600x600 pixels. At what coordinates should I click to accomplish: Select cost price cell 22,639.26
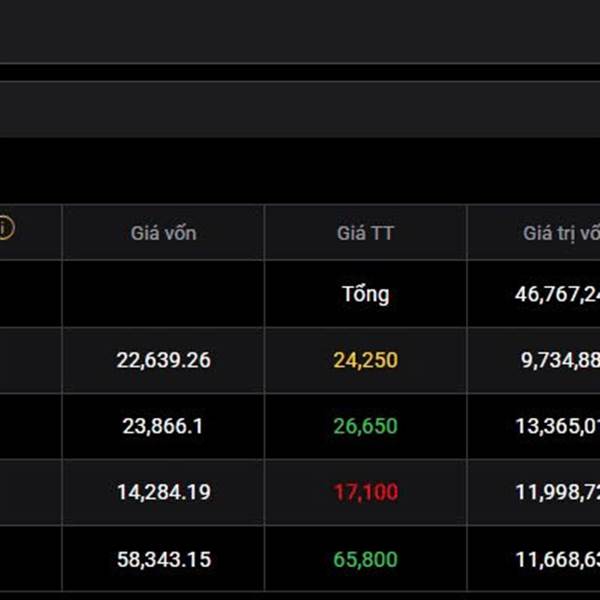[x=163, y=360]
